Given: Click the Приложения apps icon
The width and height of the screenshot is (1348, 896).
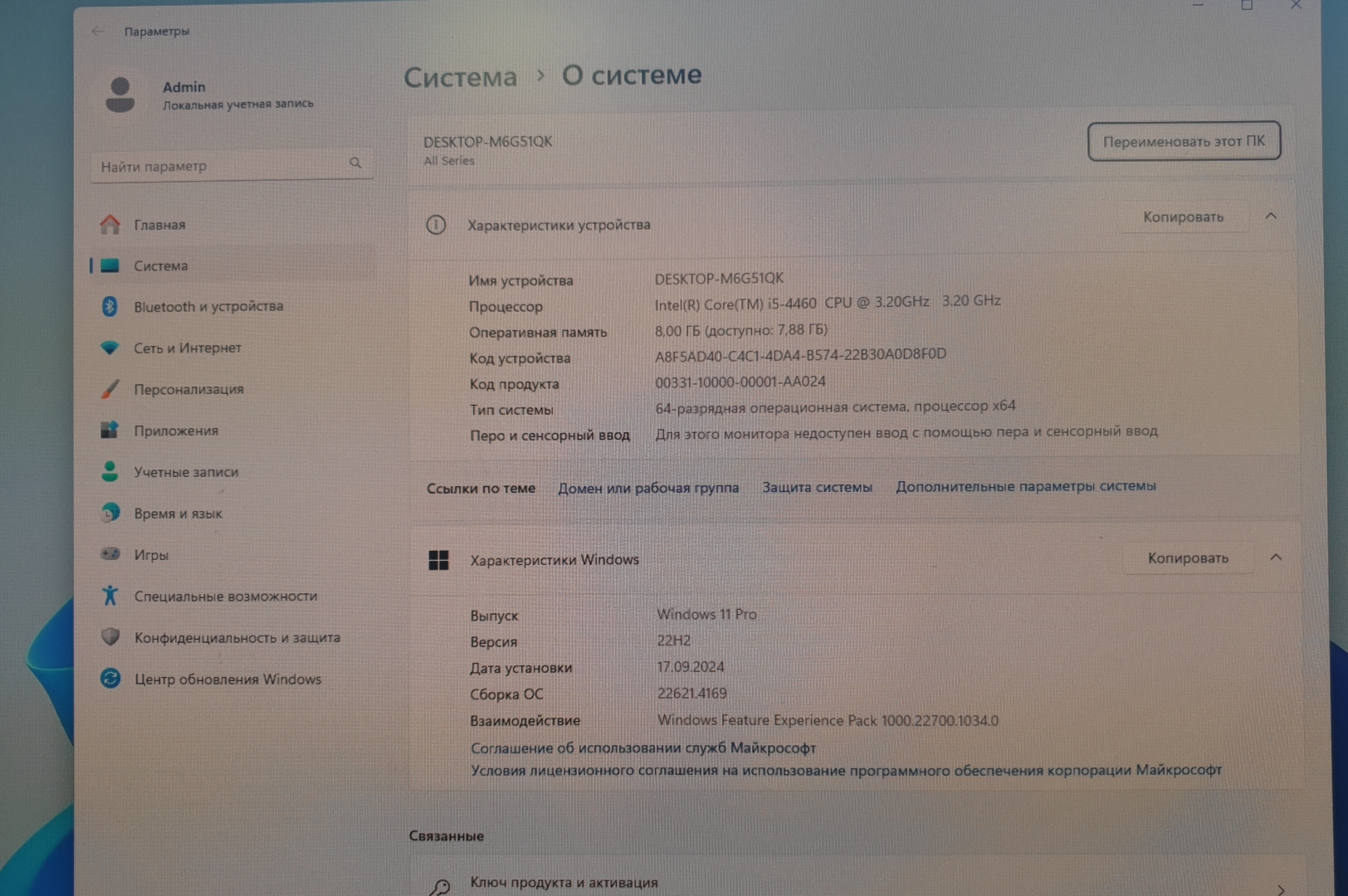Looking at the screenshot, I should tap(110, 430).
